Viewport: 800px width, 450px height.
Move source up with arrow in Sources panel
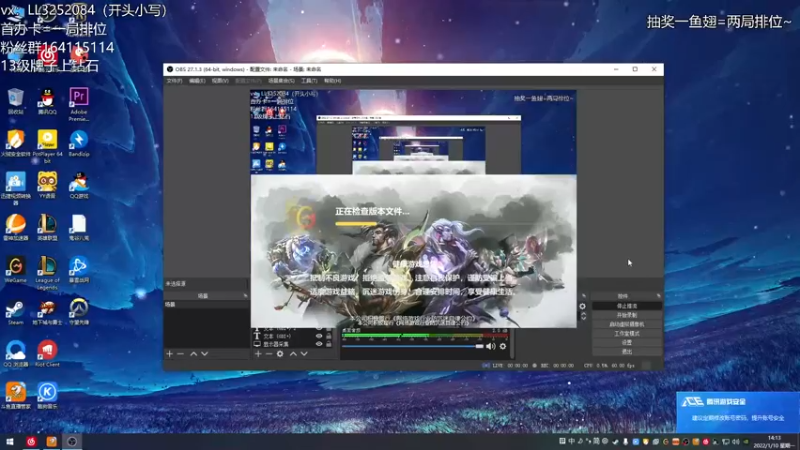click(x=293, y=354)
